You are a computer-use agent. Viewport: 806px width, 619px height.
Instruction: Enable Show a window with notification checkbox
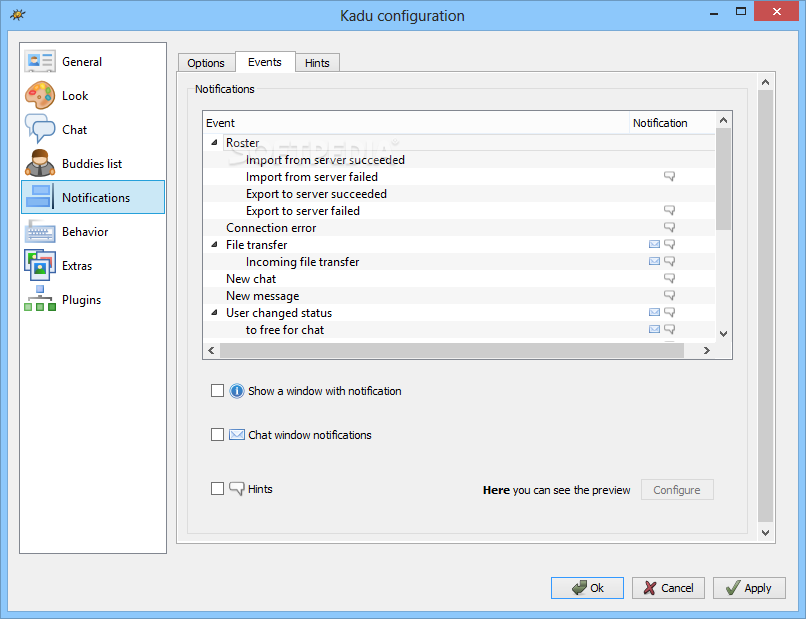217,391
